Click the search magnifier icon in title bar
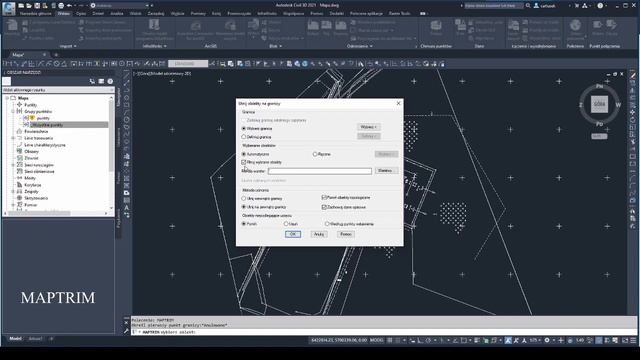This screenshot has width=640, height=360. click(x=528, y=6)
